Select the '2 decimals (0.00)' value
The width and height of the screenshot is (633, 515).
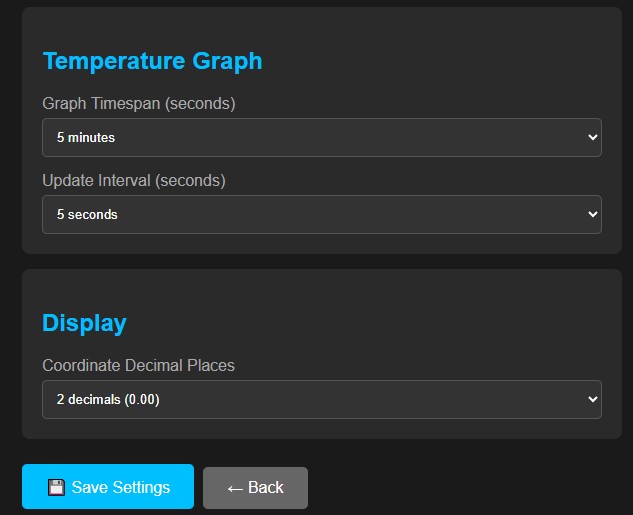(x=108, y=399)
